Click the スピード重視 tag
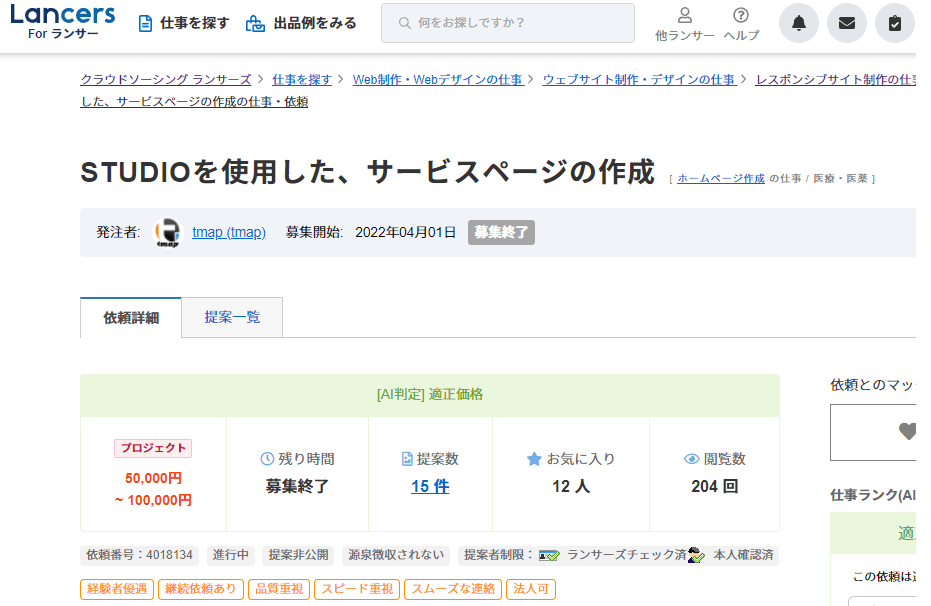This screenshot has height=606, width=931. coord(357,589)
